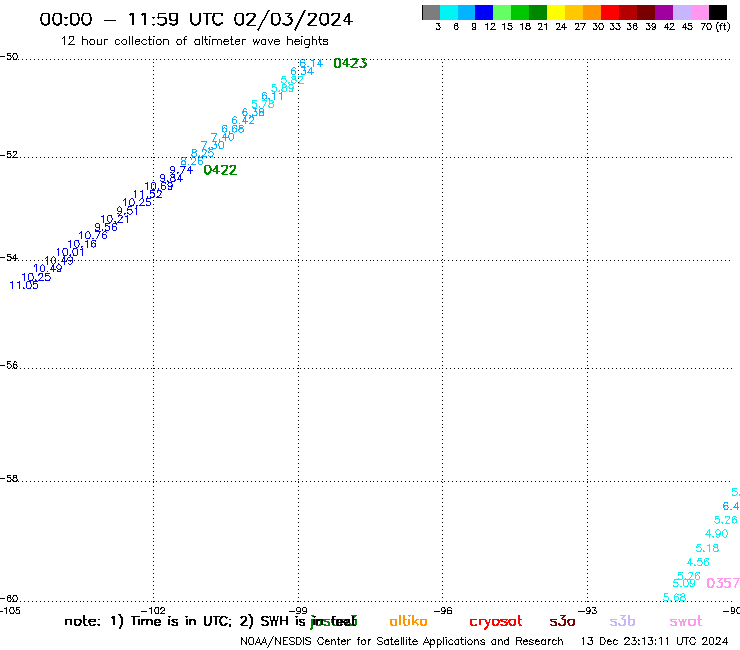Click the wave height value '9.74'
Image resolution: width=740 pixels, height=650 pixels.
pyautogui.click(x=181, y=170)
